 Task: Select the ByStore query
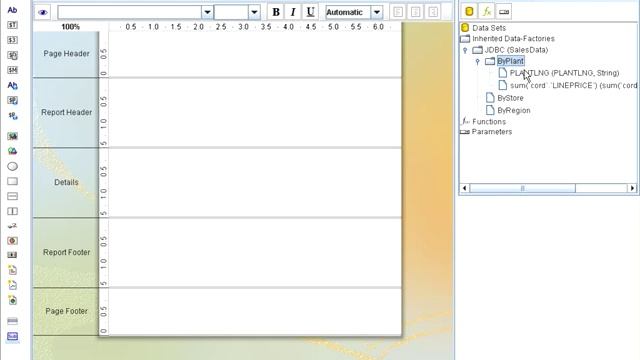coord(510,98)
